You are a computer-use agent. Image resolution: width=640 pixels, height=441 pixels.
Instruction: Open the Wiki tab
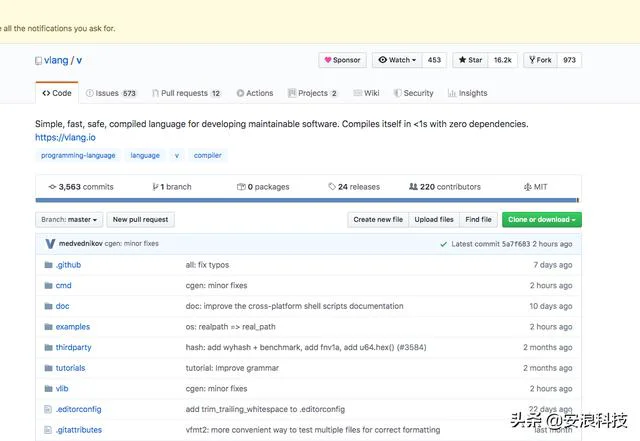(366, 93)
